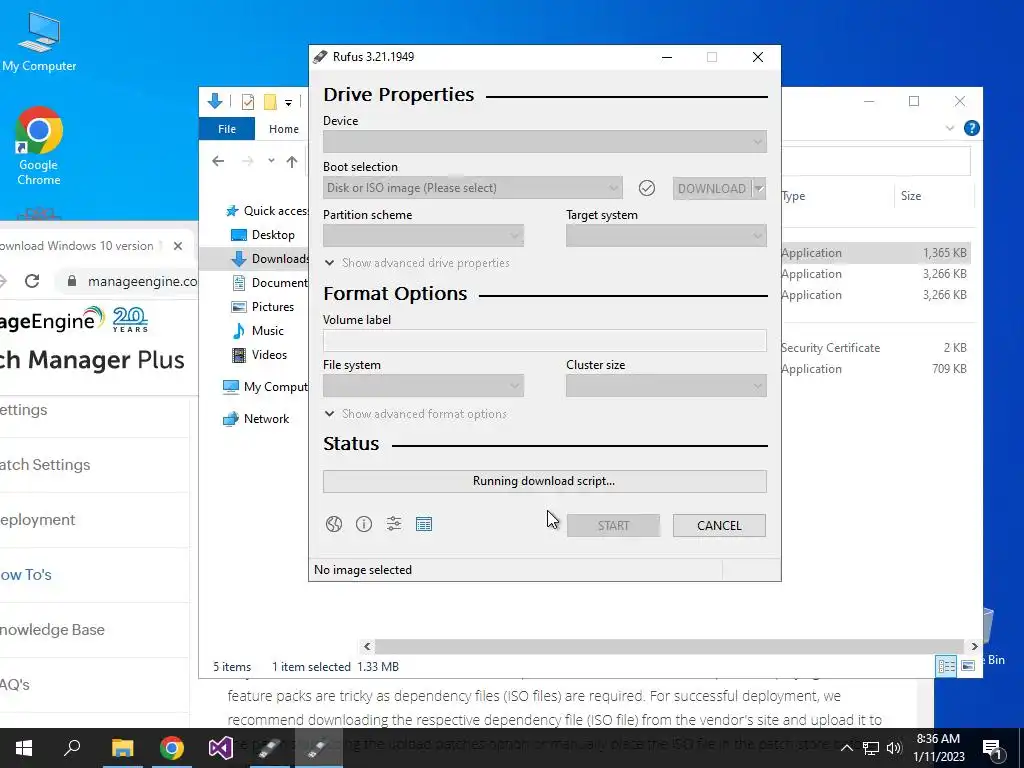Click the DOWNLOAD button in Rufus
The image size is (1024, 768).
[712, 188]
